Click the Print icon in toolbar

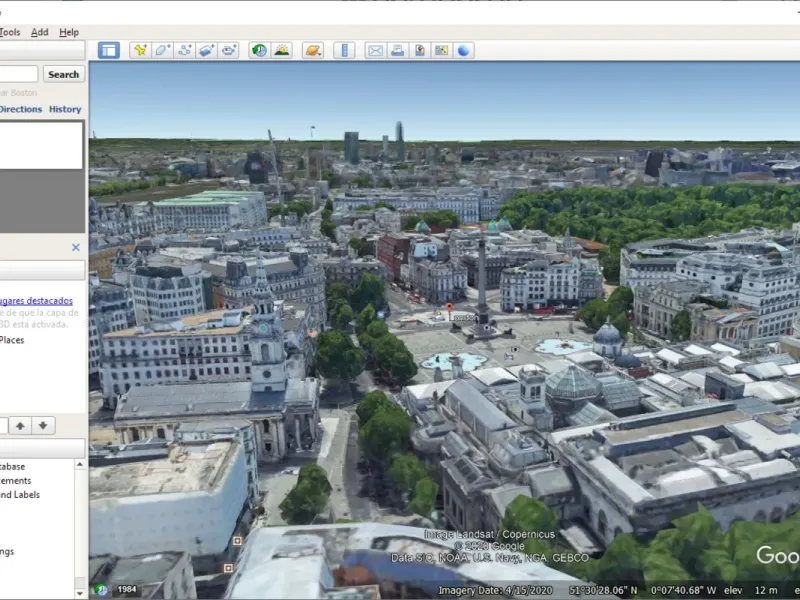tap(397, 50)
